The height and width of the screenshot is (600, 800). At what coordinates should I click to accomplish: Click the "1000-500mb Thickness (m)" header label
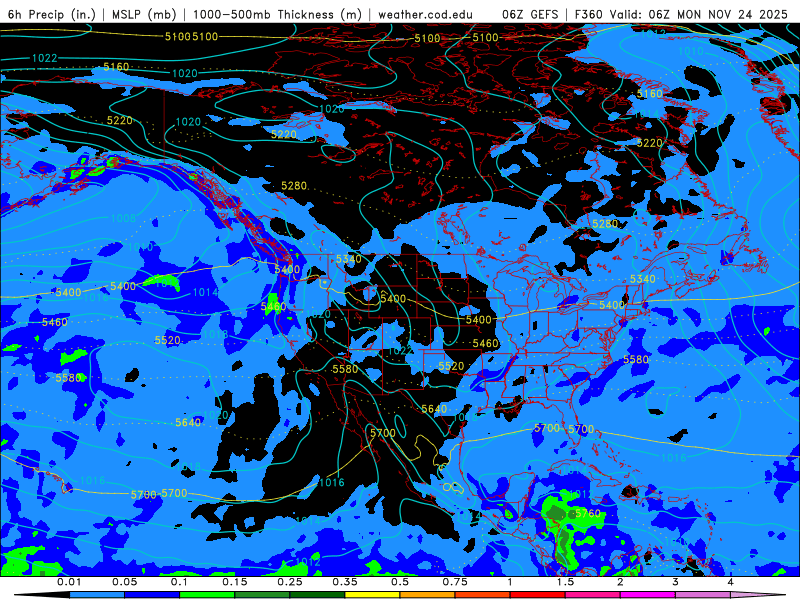tap(277, 14)
